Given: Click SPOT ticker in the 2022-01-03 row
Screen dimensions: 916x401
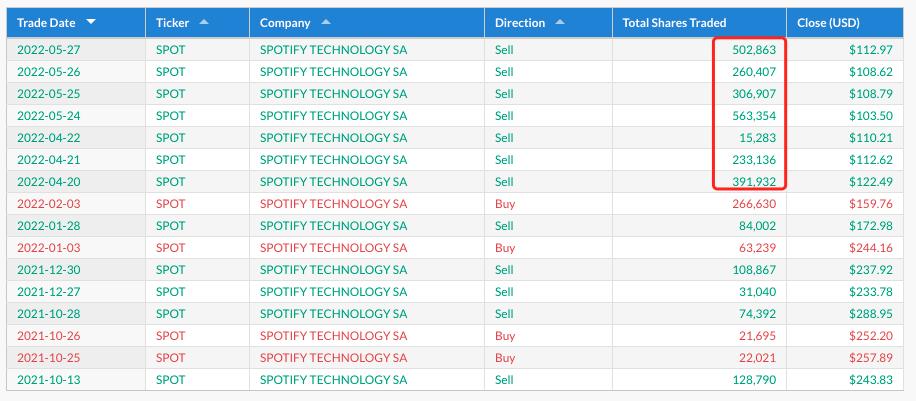Looking at the screenshot, I should coord(171,248).
